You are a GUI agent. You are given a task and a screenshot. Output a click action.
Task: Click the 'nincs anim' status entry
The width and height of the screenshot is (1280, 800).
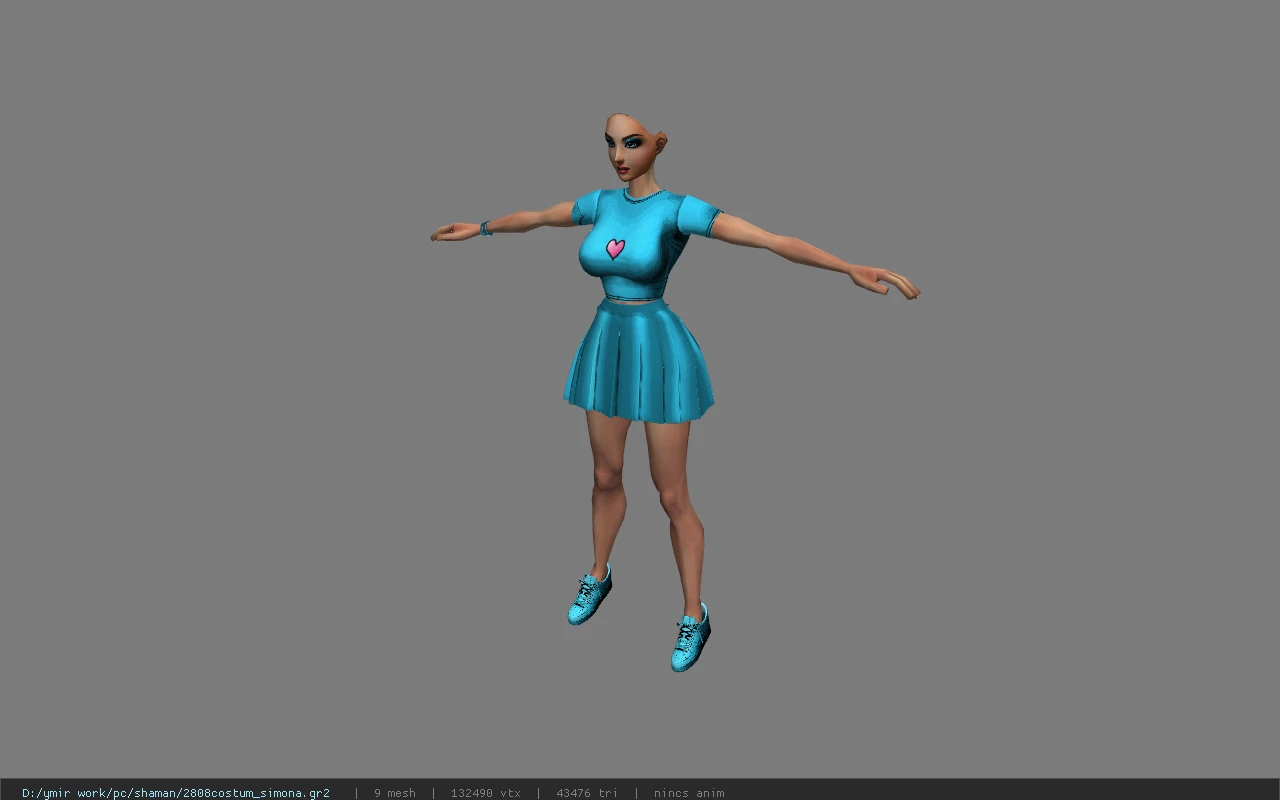point(689,793)
